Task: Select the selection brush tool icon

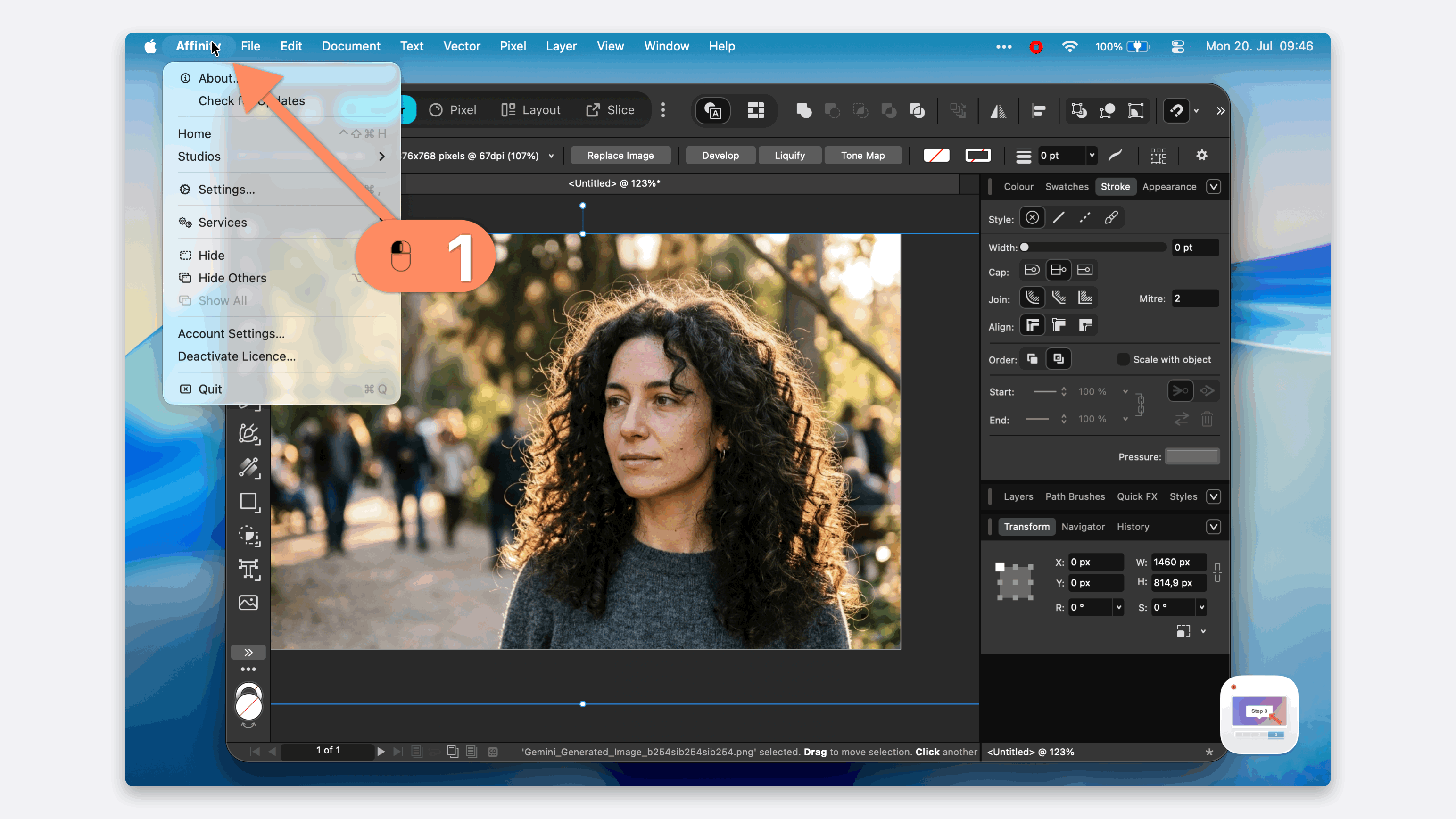Action: pyautogui.click(x=248, y=536)
